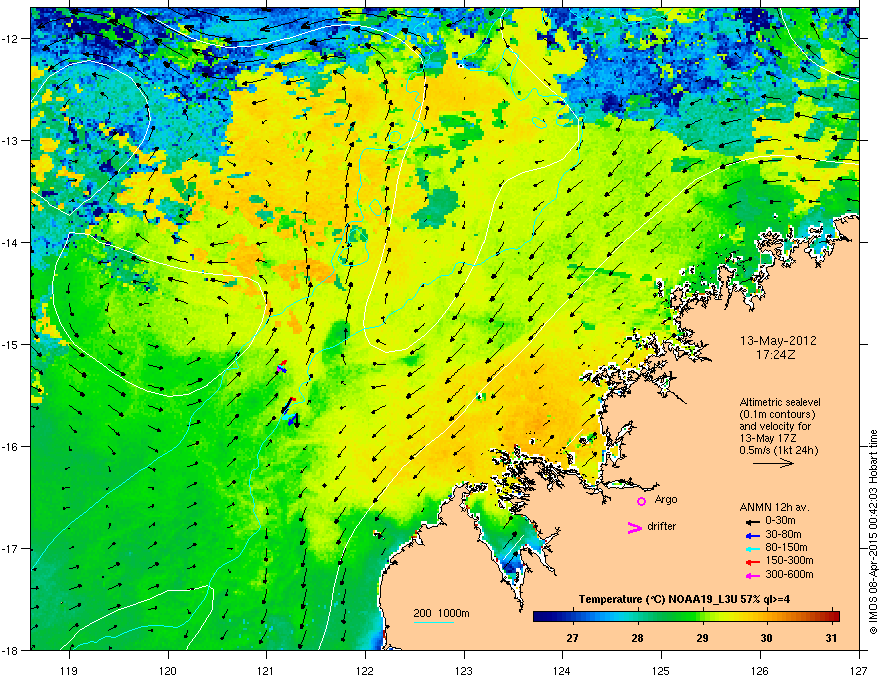Click the latitude axis label -12
This screenshot has width=880, height=680.
click(10, 39)
